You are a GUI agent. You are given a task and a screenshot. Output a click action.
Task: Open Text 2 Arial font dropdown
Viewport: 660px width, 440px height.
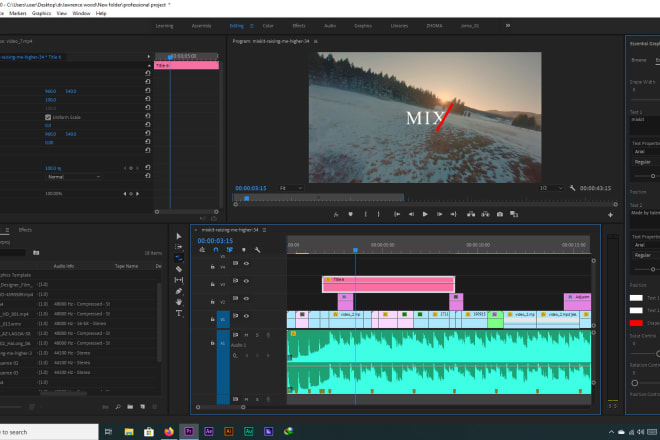pos(646,245)
